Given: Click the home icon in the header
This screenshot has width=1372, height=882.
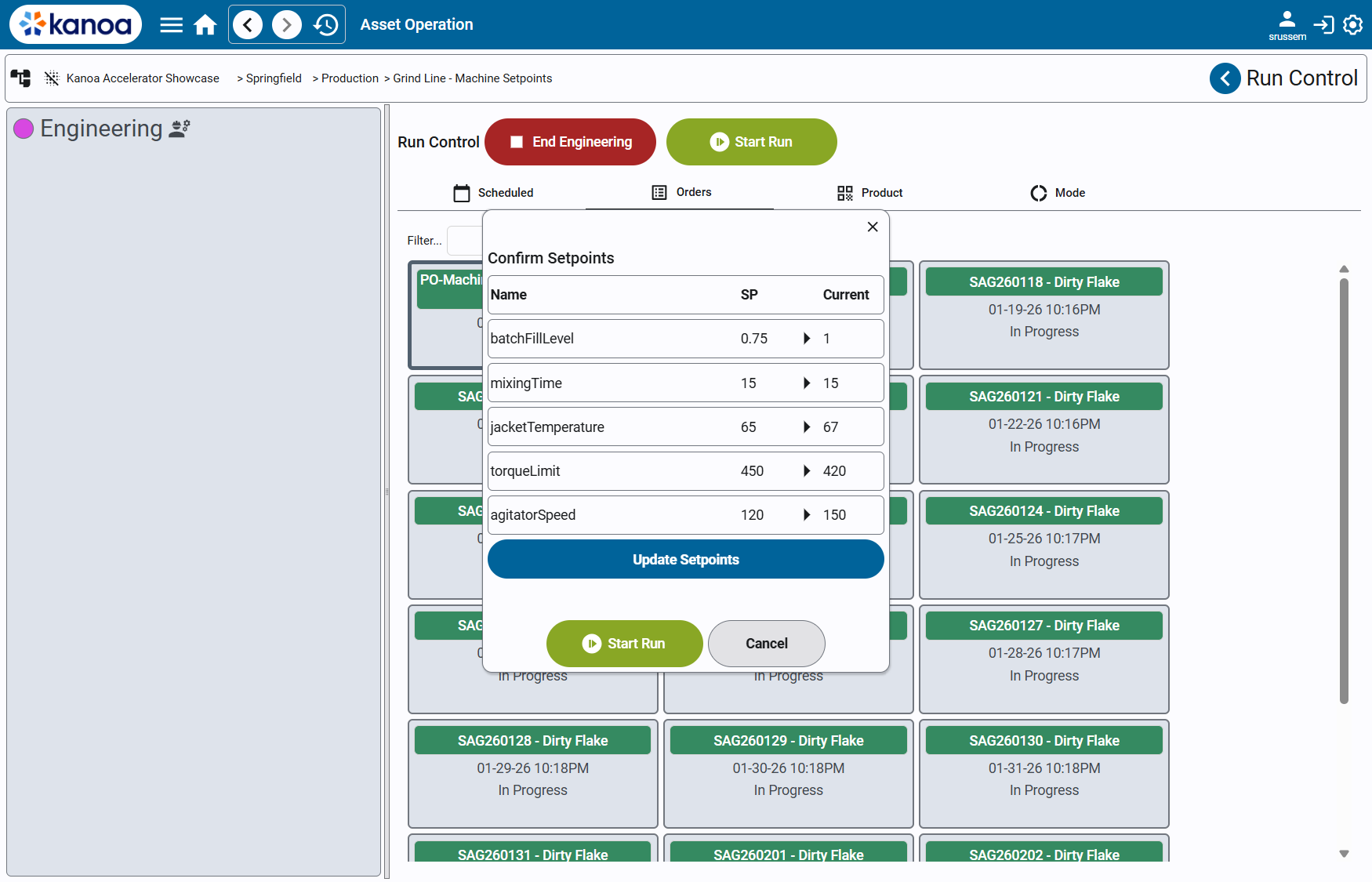Looking at the screenshot, I should click(x=205, y=24).
